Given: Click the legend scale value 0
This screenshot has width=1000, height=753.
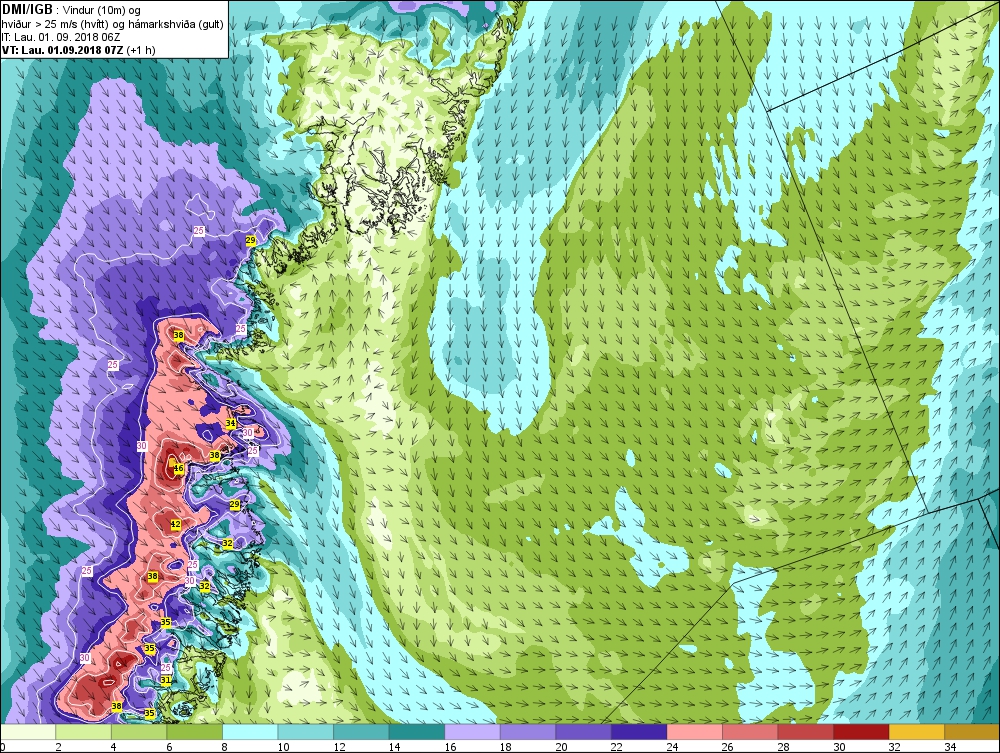Looking at the screenshot, I should tap(3, 747).
